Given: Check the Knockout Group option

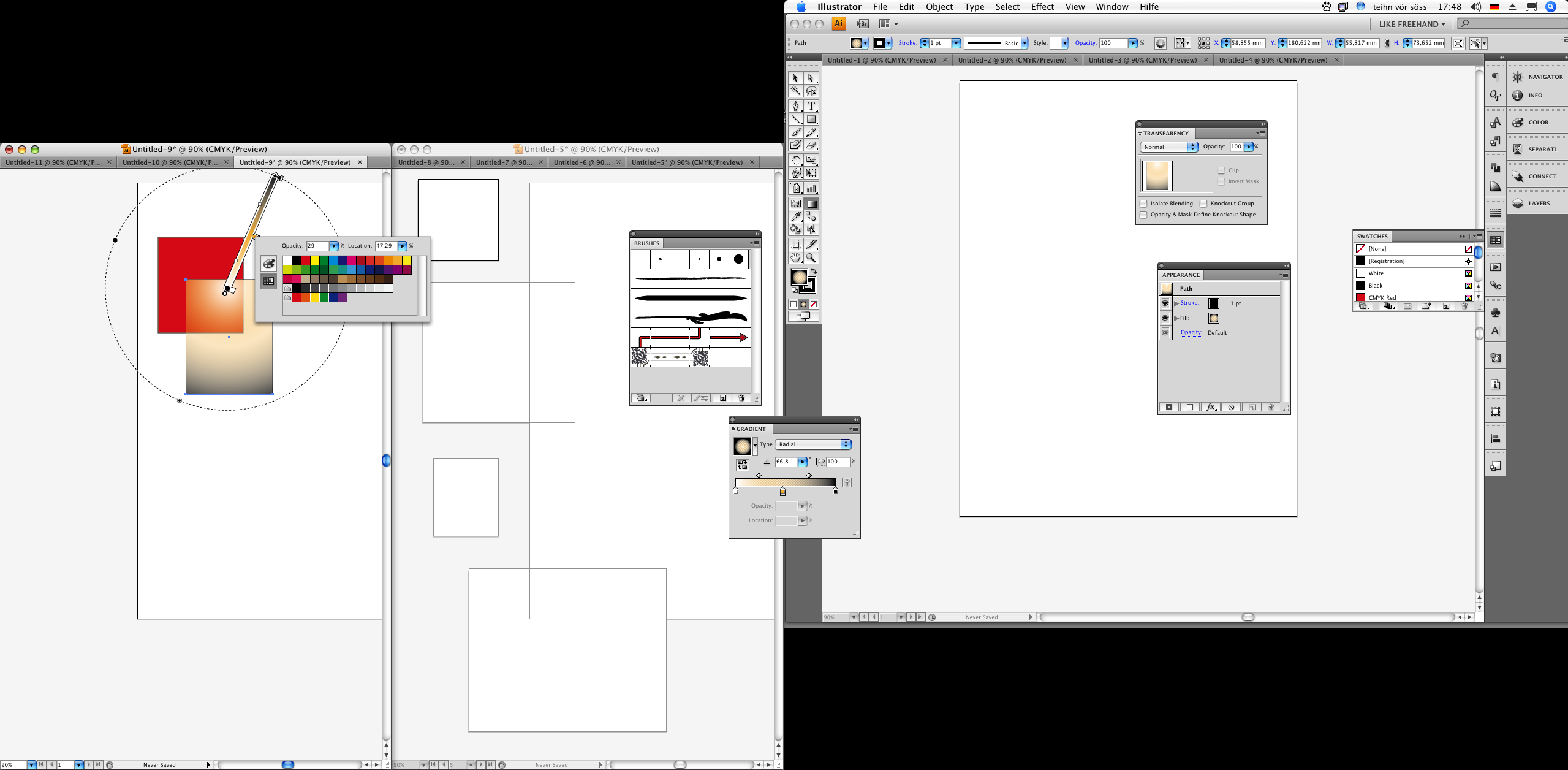Looking at the screenshot, I should tap(1203, 204).
